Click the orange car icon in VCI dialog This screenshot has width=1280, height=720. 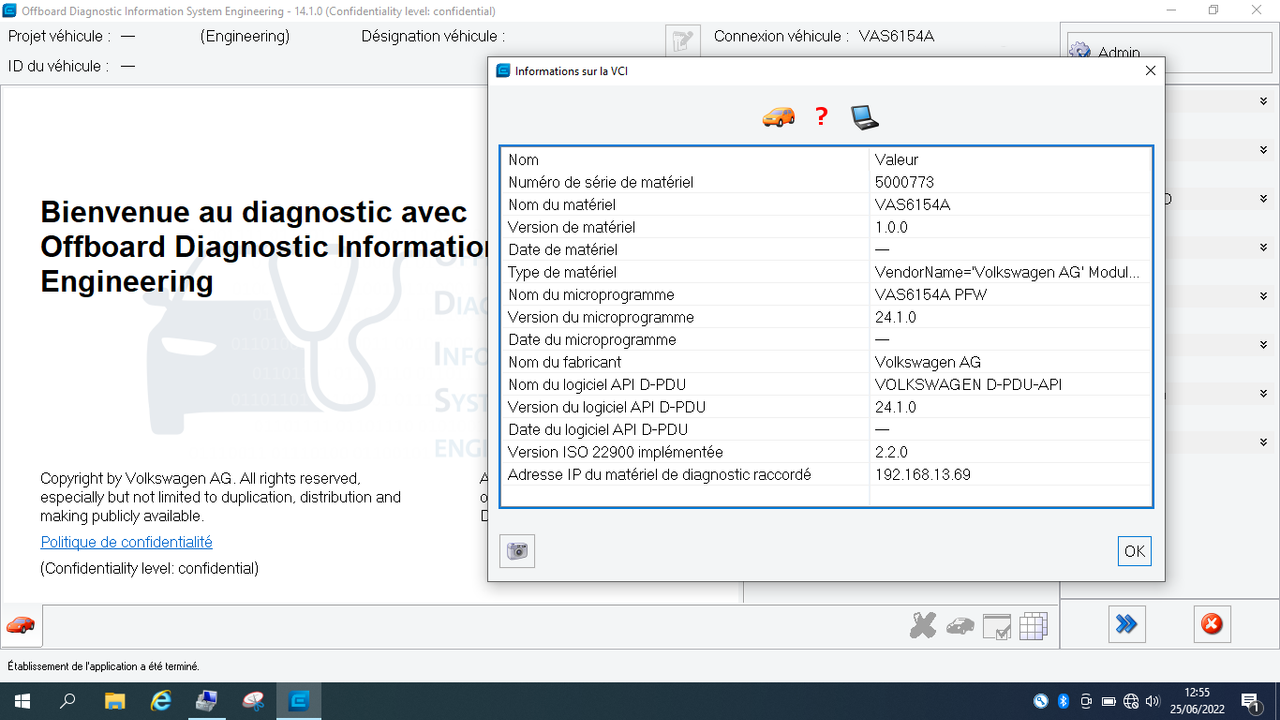click(778, 117)
